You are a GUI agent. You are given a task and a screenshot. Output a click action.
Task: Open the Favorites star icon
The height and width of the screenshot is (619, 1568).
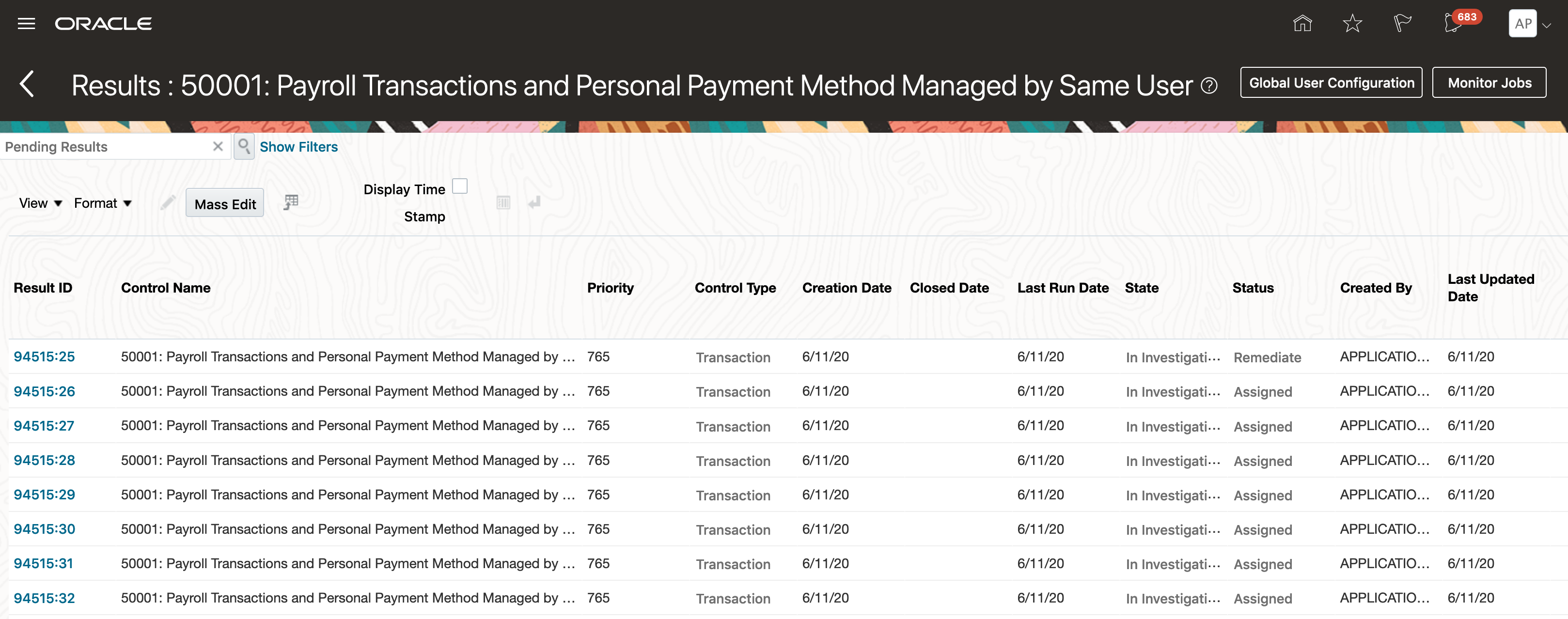pyautogui.click(x=1352, y=24)
